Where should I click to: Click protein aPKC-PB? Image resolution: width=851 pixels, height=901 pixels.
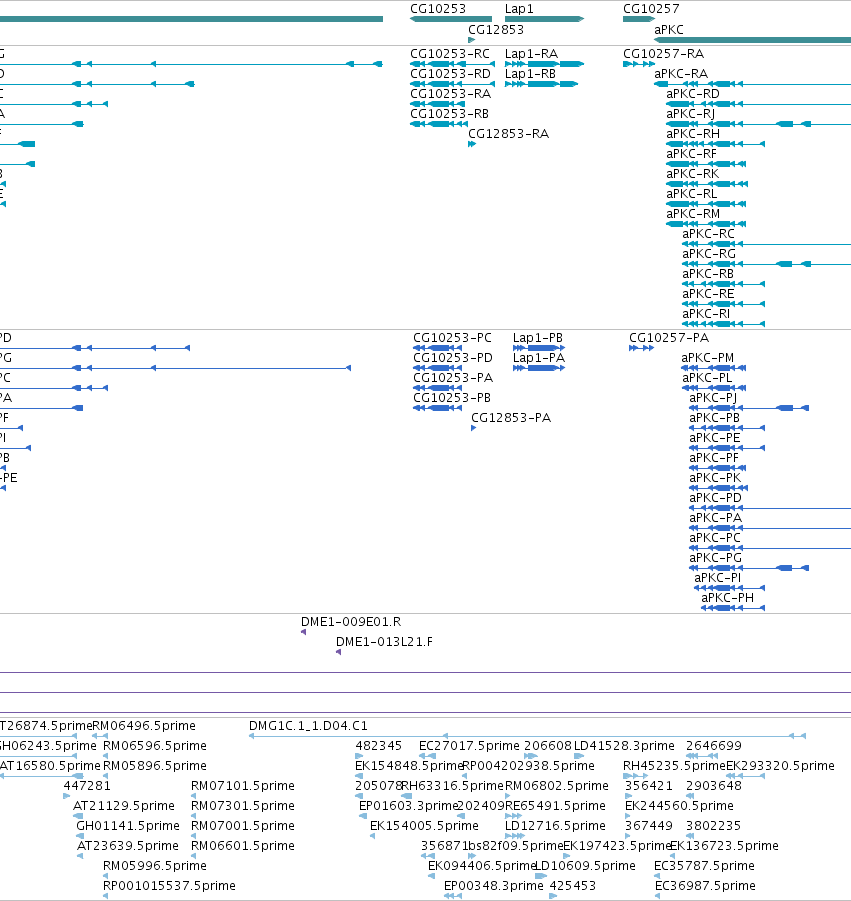click(x=714, y=418)
